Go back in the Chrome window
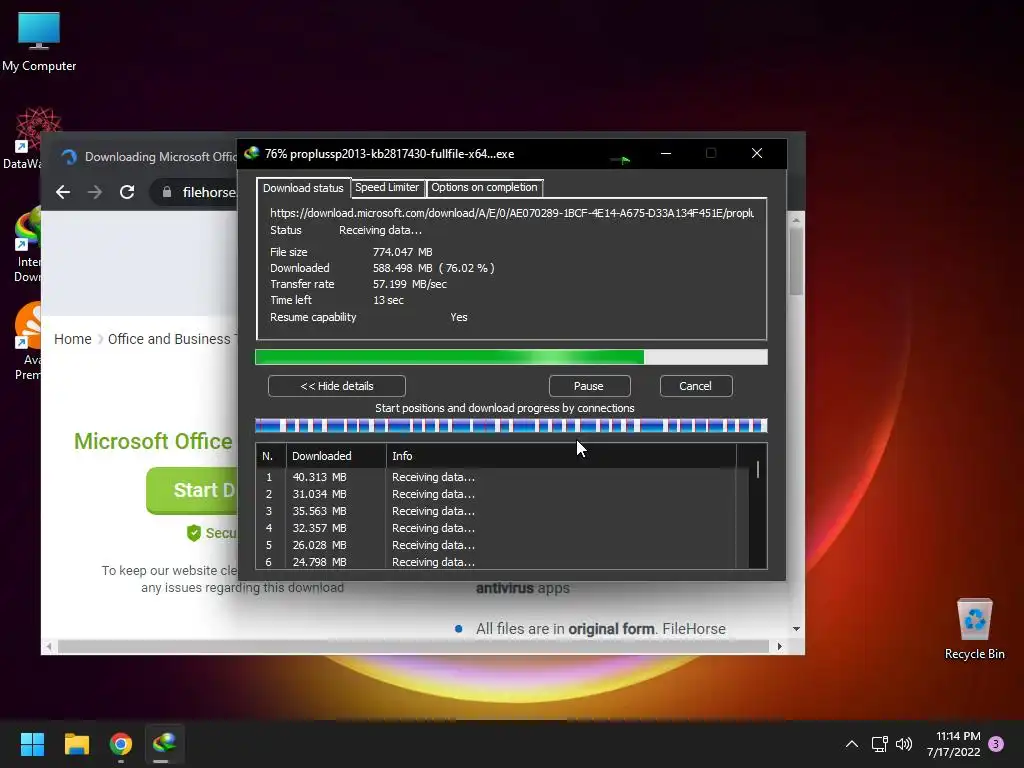 coord(63,192)
